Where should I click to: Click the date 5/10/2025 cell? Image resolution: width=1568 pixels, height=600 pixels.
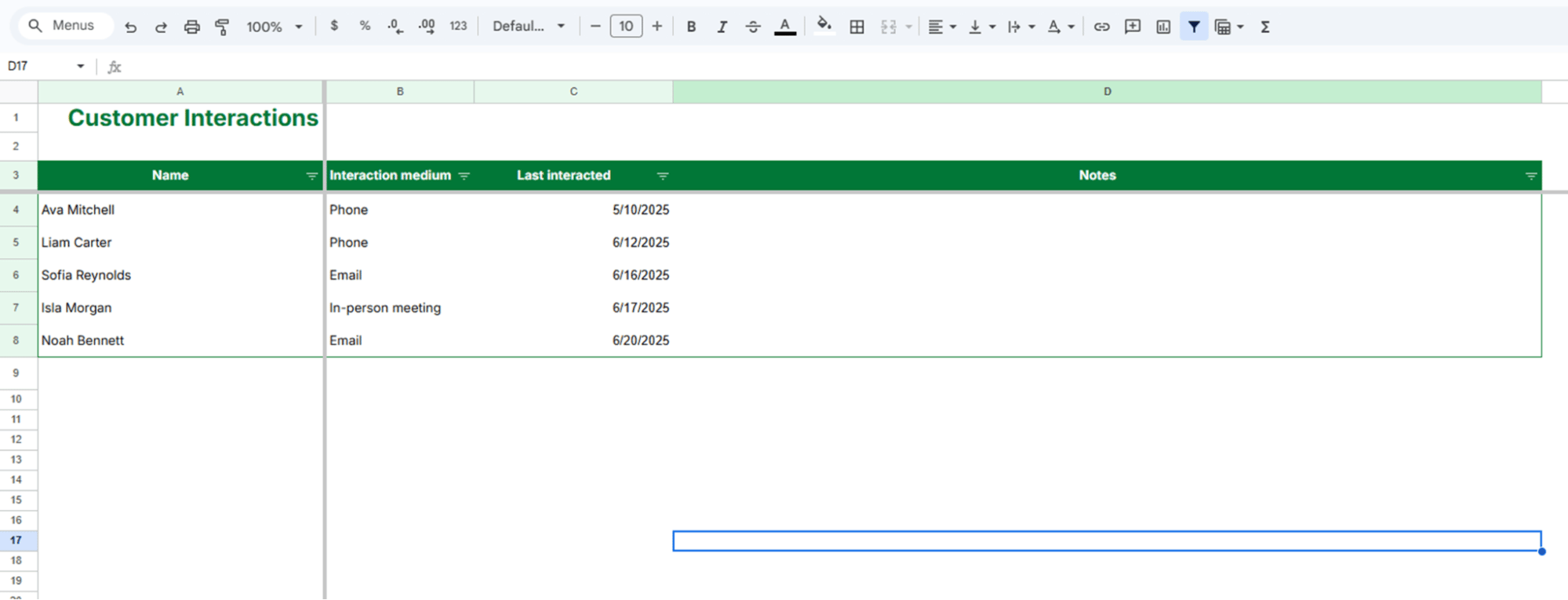click(573, 209)
